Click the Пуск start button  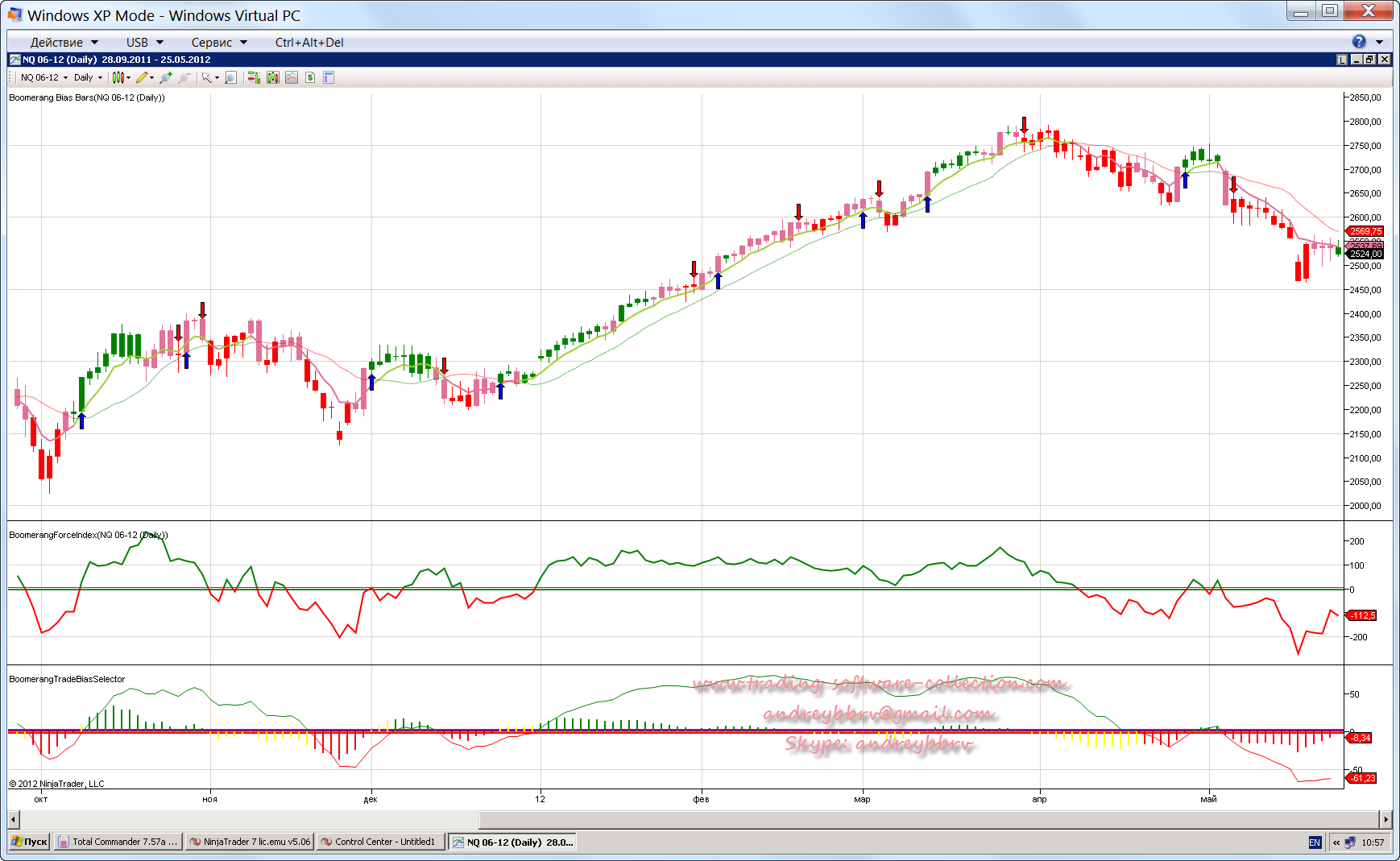pyautogui.click(x=30, y=842)
